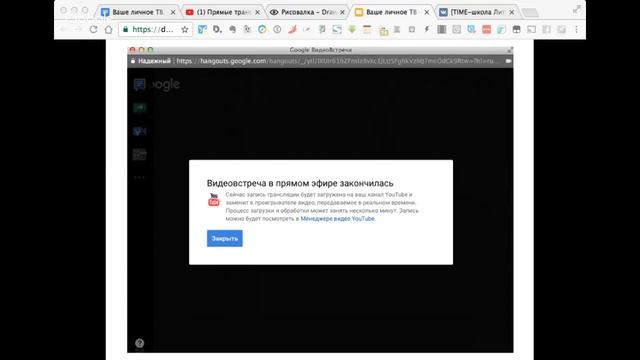Click the red chili pepper extension icon
Viewport: 640px width, 360px height.
pyautogui.click(x=292, y=29)
